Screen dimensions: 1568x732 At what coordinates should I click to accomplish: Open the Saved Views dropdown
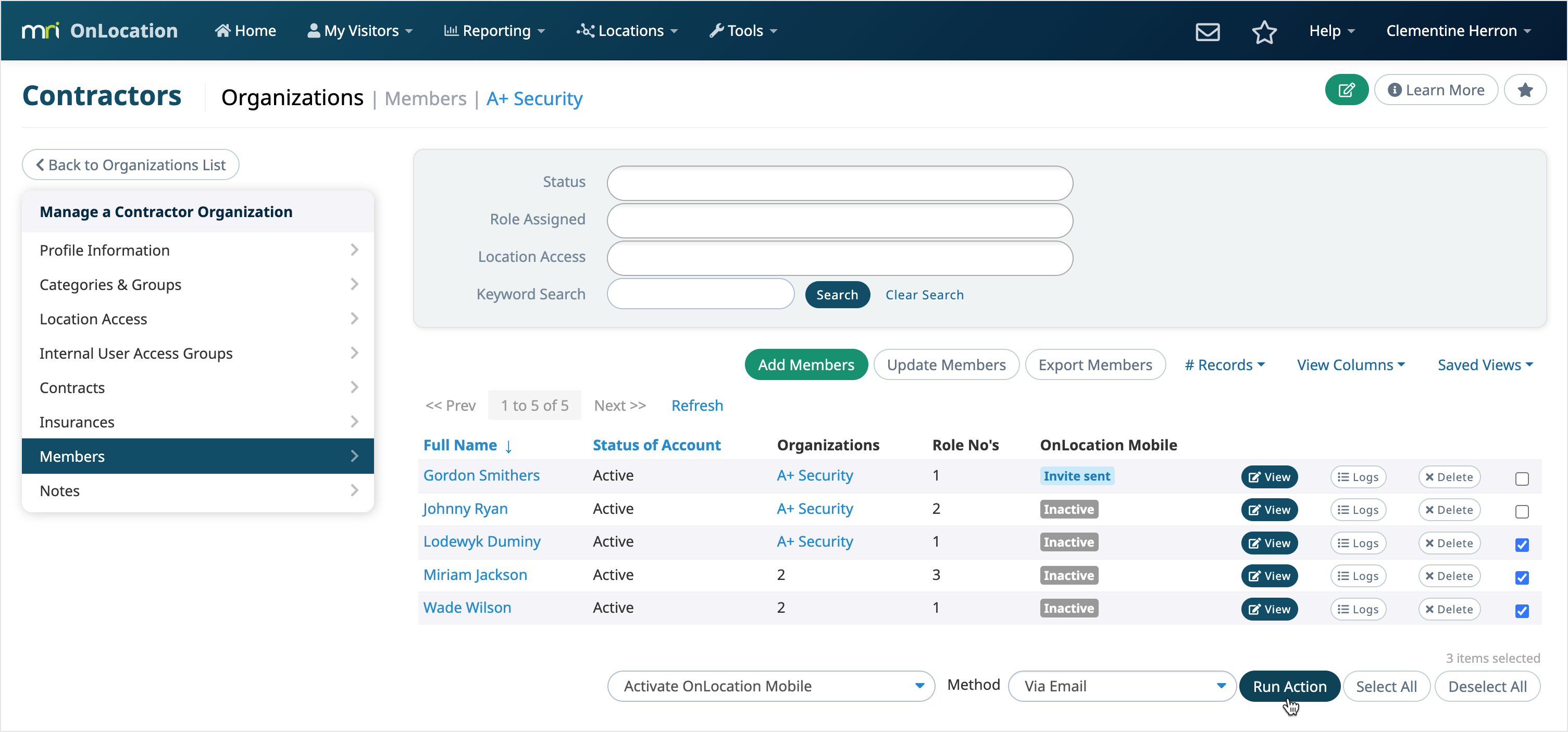[x=1485, y=364]
